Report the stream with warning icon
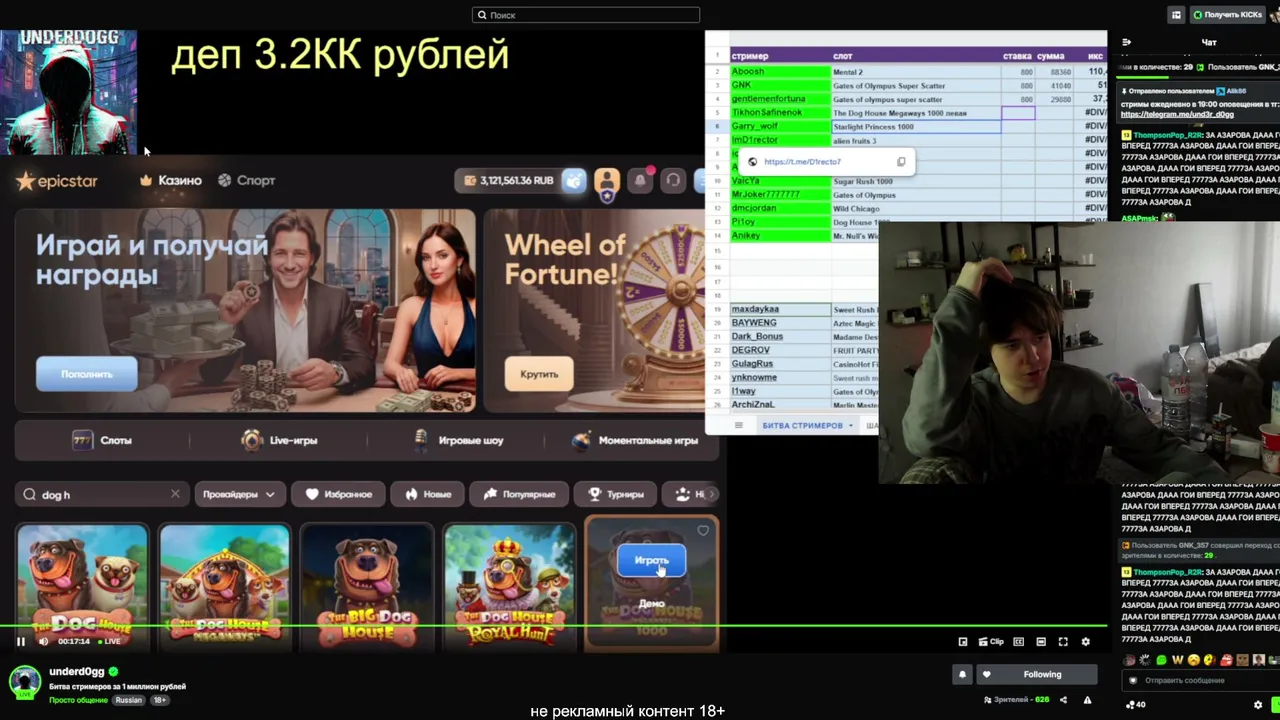Screen dimensions: 1280x720 1087,700
